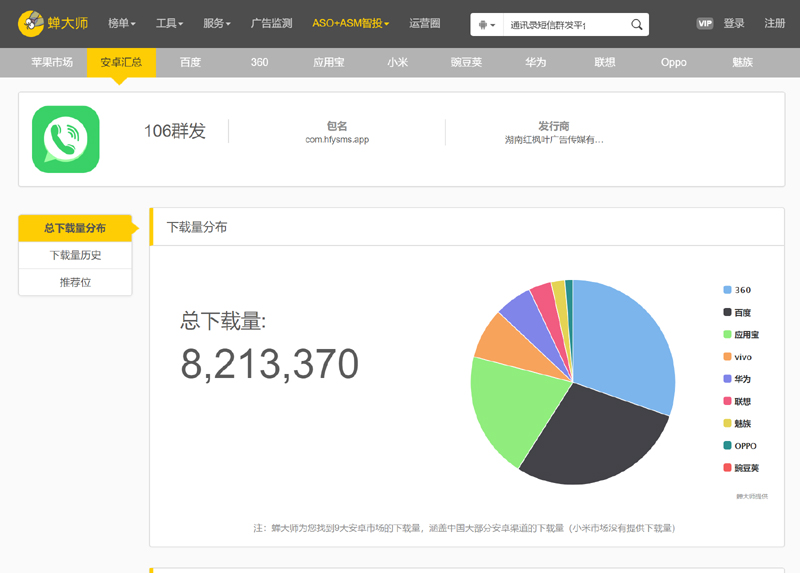Click the 注册 link
Viewport: 800px width, 573px height.
coord(774,23)
